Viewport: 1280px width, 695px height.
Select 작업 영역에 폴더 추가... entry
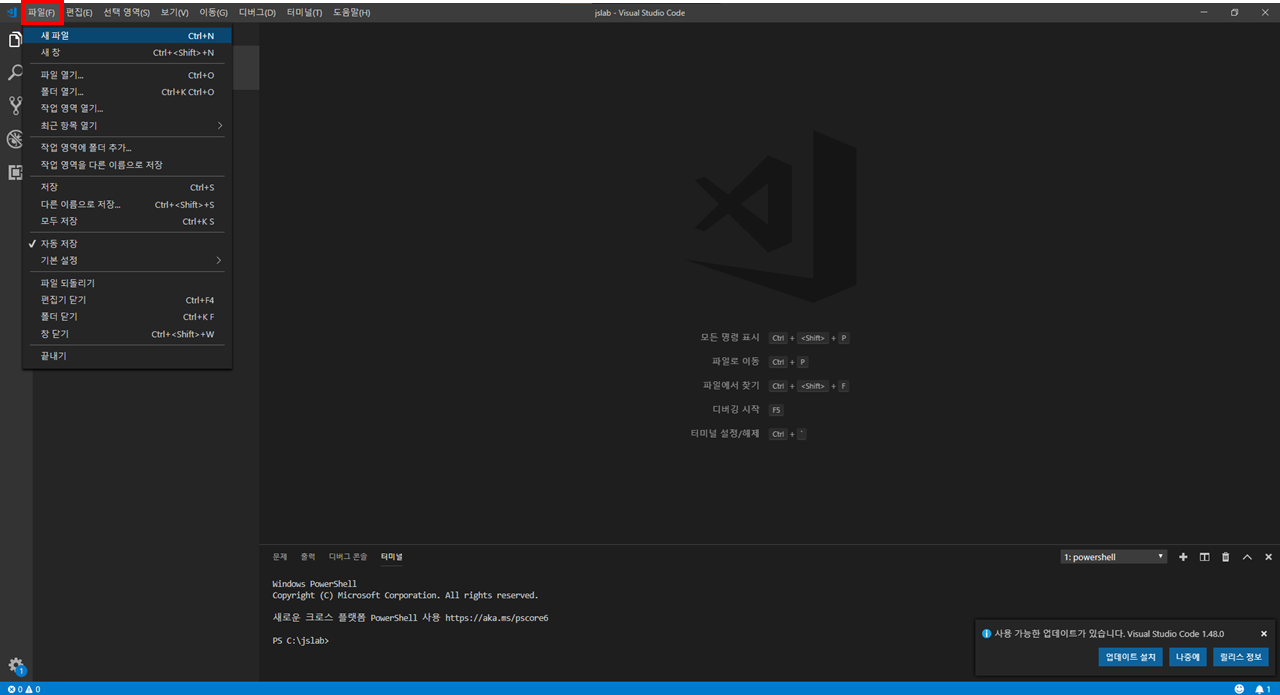(x=127, y=148)
